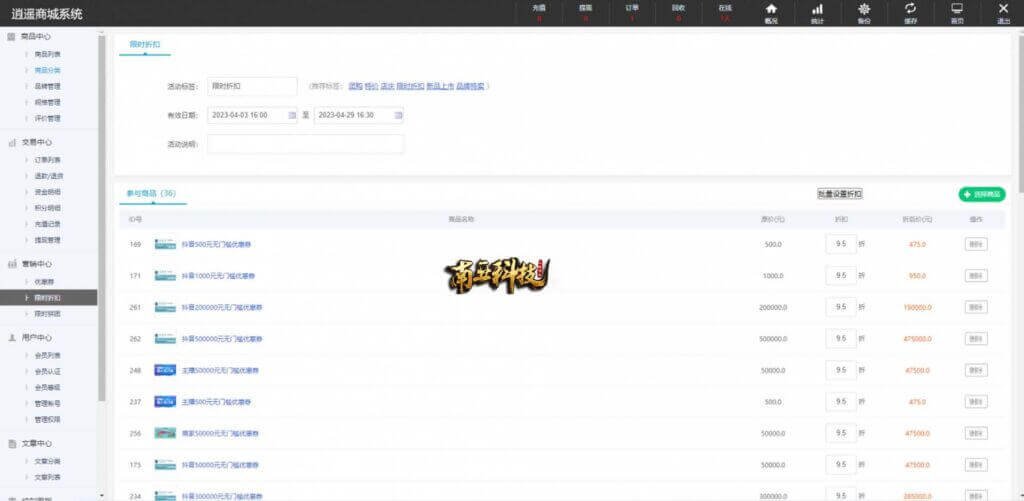1024x501 pixels.
Task: Expand the 商品中心 sidebar section
Action: tap(37, 37)
